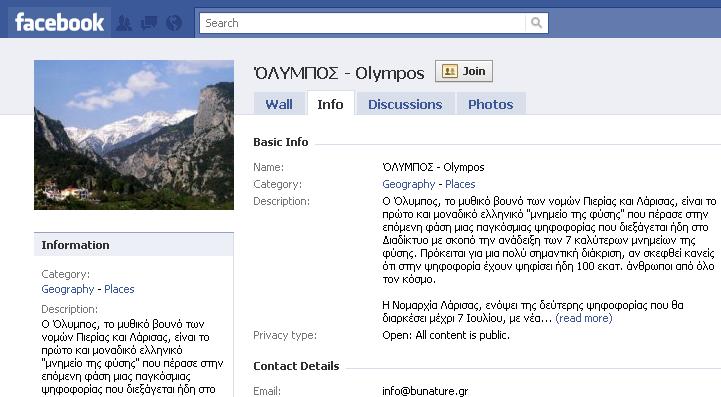Click the Name value ΌΛΥΜΠΟΣ - Olympos in Basic Info
Image resolution: width=721 pixels, height=397 pixels.
433,167
